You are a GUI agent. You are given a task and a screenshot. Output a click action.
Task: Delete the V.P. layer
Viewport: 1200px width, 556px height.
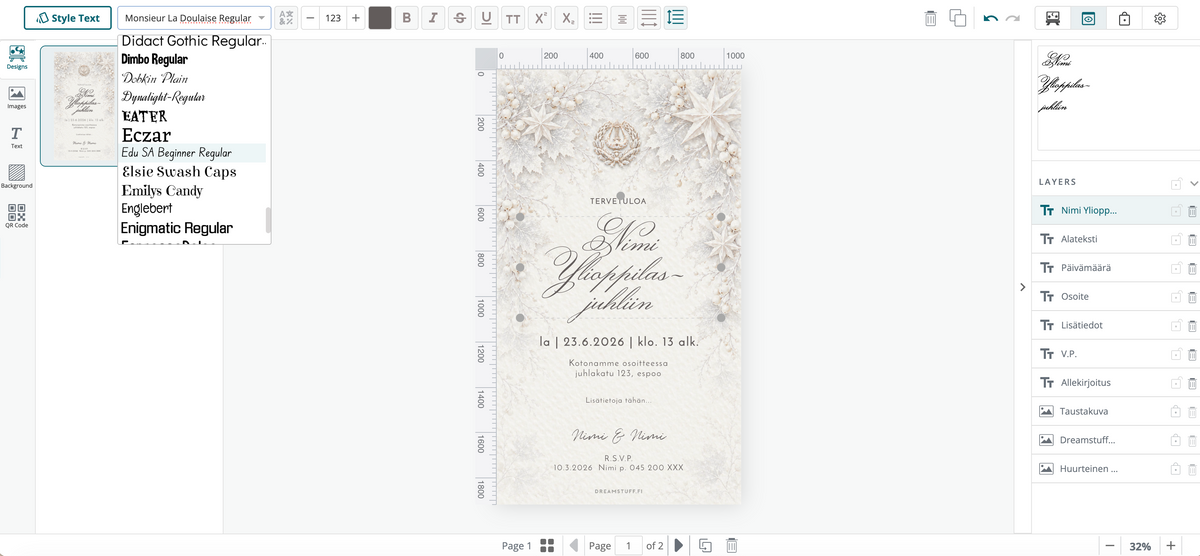[x=1192, y=354]
